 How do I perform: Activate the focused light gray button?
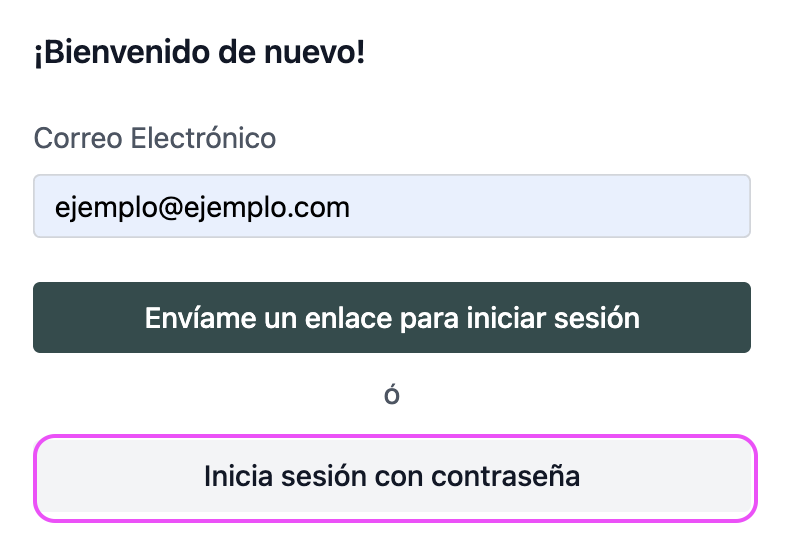pos(391,477)
